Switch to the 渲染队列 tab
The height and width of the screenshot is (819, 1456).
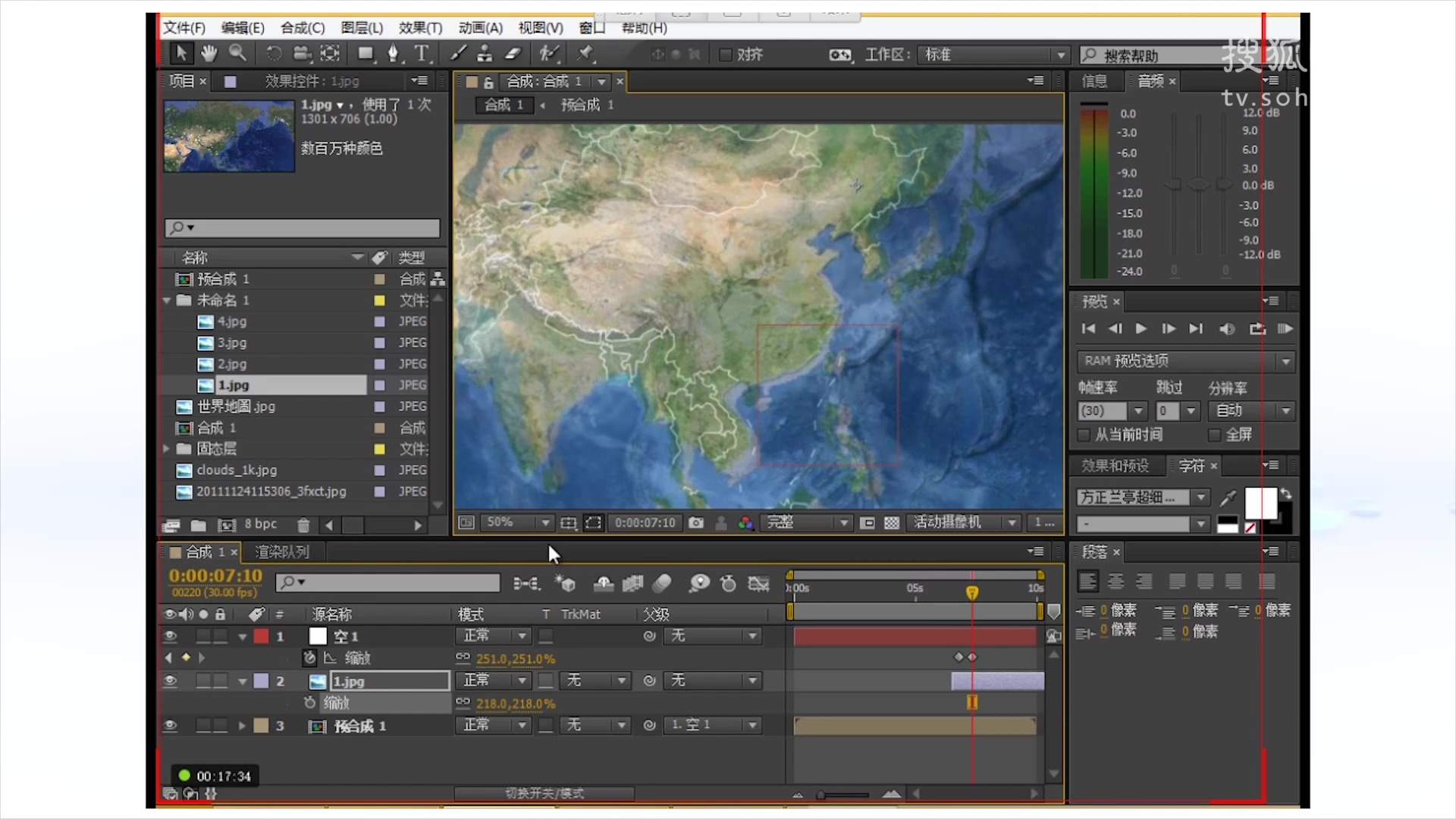click(282, 552)
